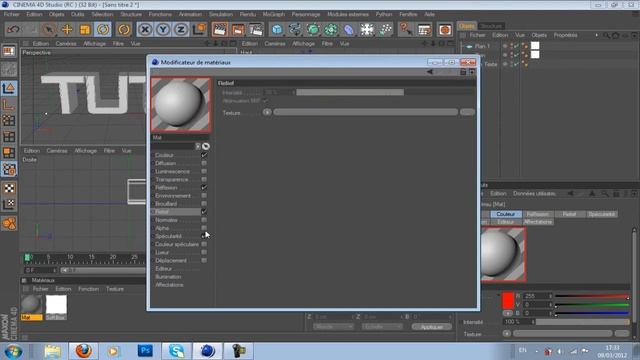Viewport: 640px width, 360px height.
Task: Open the white snowflake environment icon
Action: (367, 29)
